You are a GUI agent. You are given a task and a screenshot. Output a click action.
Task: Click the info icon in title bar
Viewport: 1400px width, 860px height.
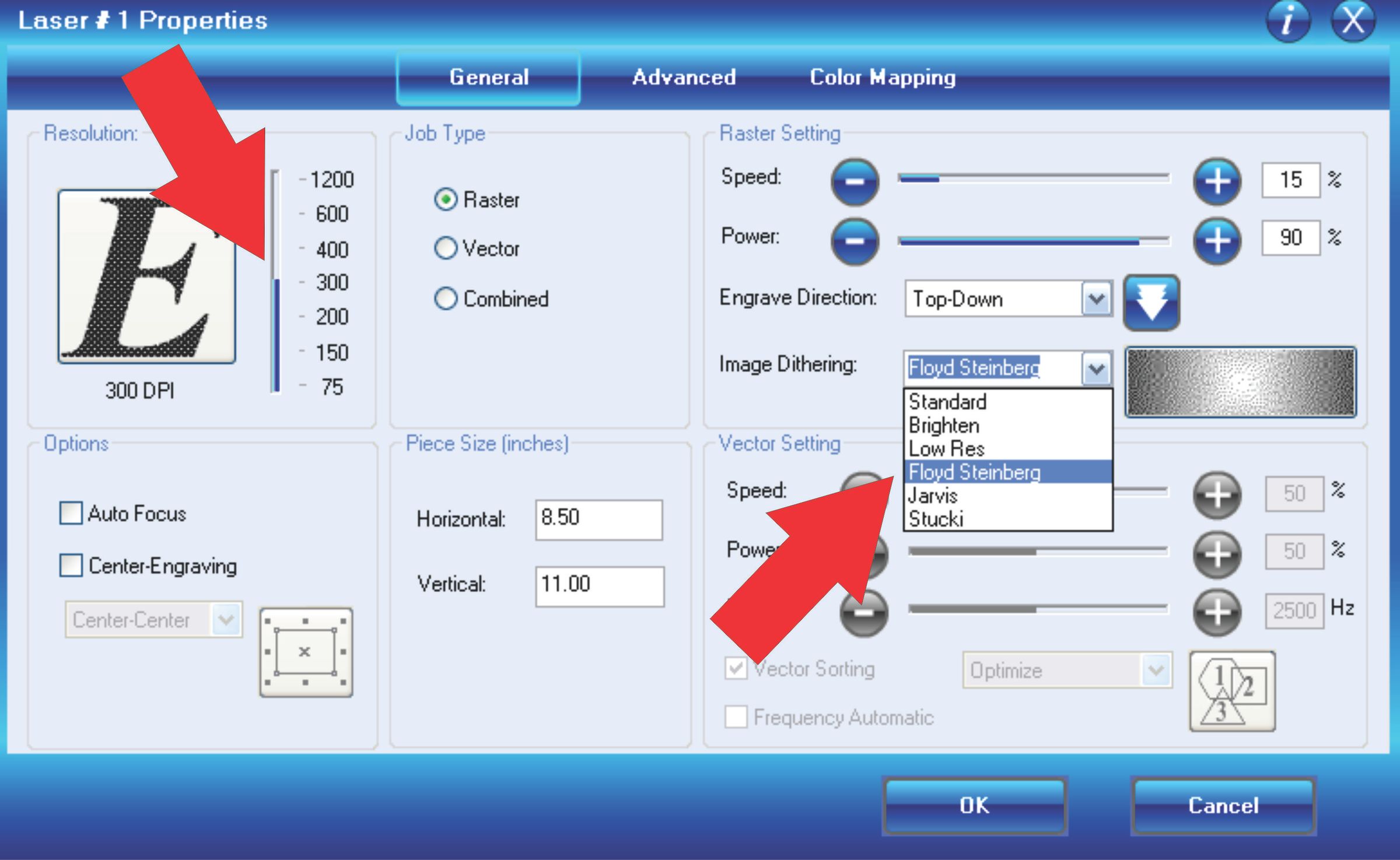click(1288, 20)
